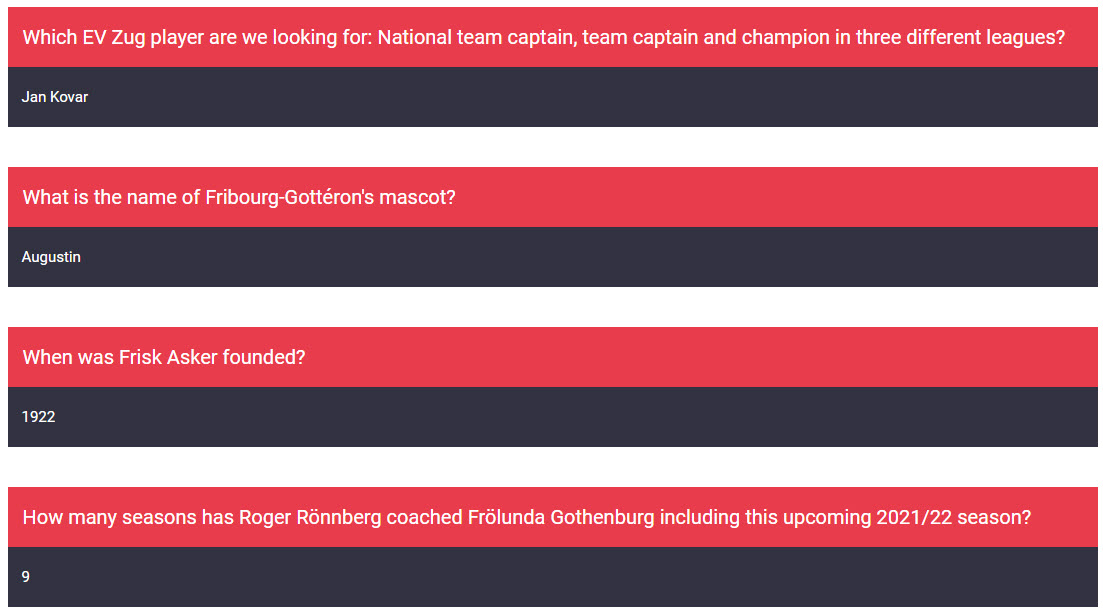
Task: Click the dark answer panel showing 9
Action: (x=552, y=577)
